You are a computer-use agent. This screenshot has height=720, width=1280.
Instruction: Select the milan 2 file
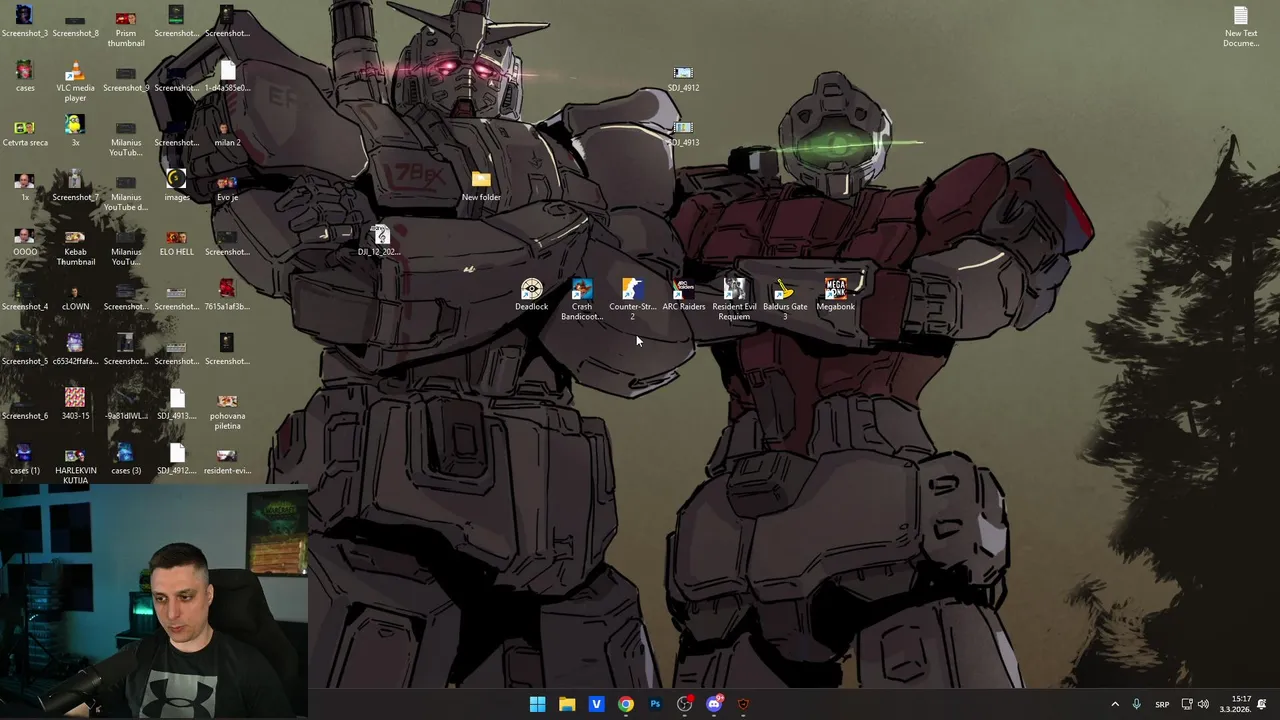coord(227,132)
